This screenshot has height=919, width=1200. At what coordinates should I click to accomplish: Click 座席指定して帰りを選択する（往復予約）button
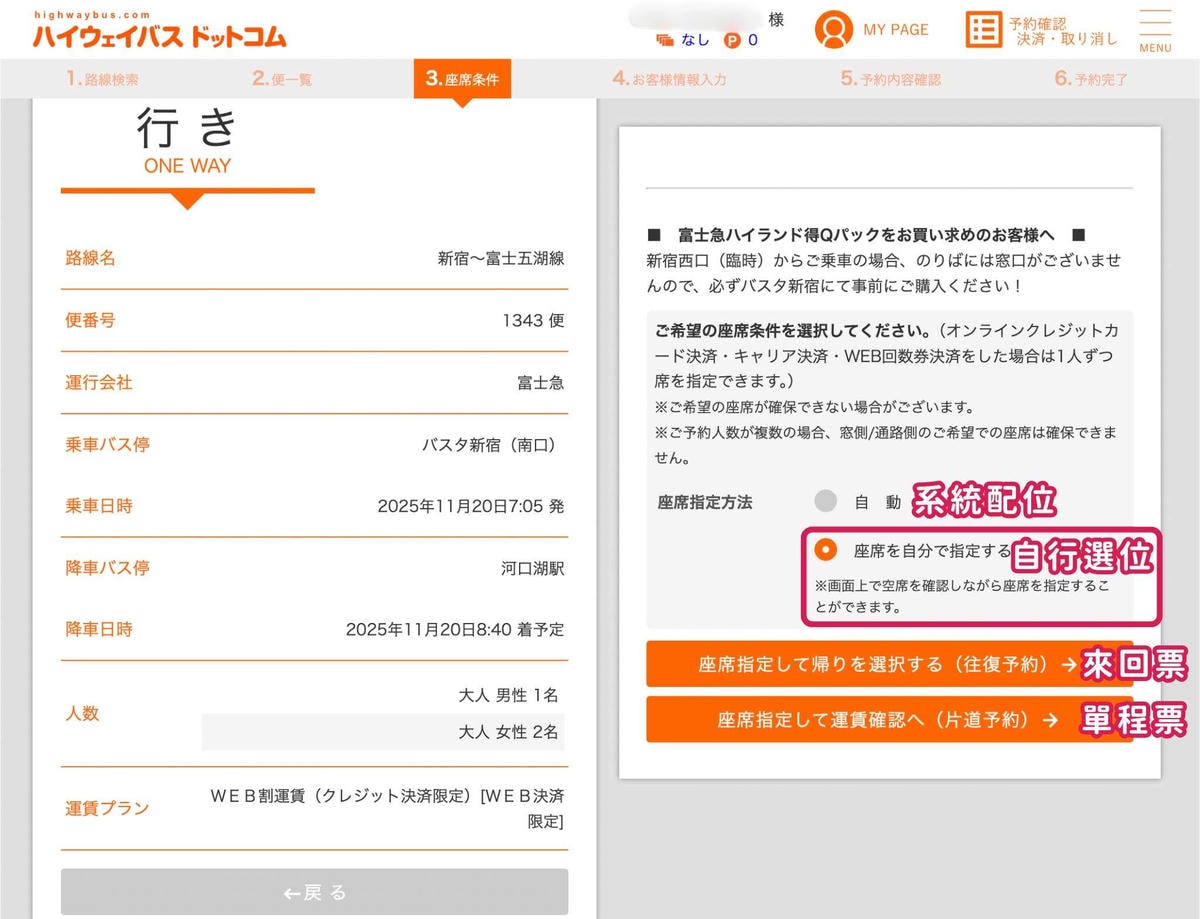889,664
